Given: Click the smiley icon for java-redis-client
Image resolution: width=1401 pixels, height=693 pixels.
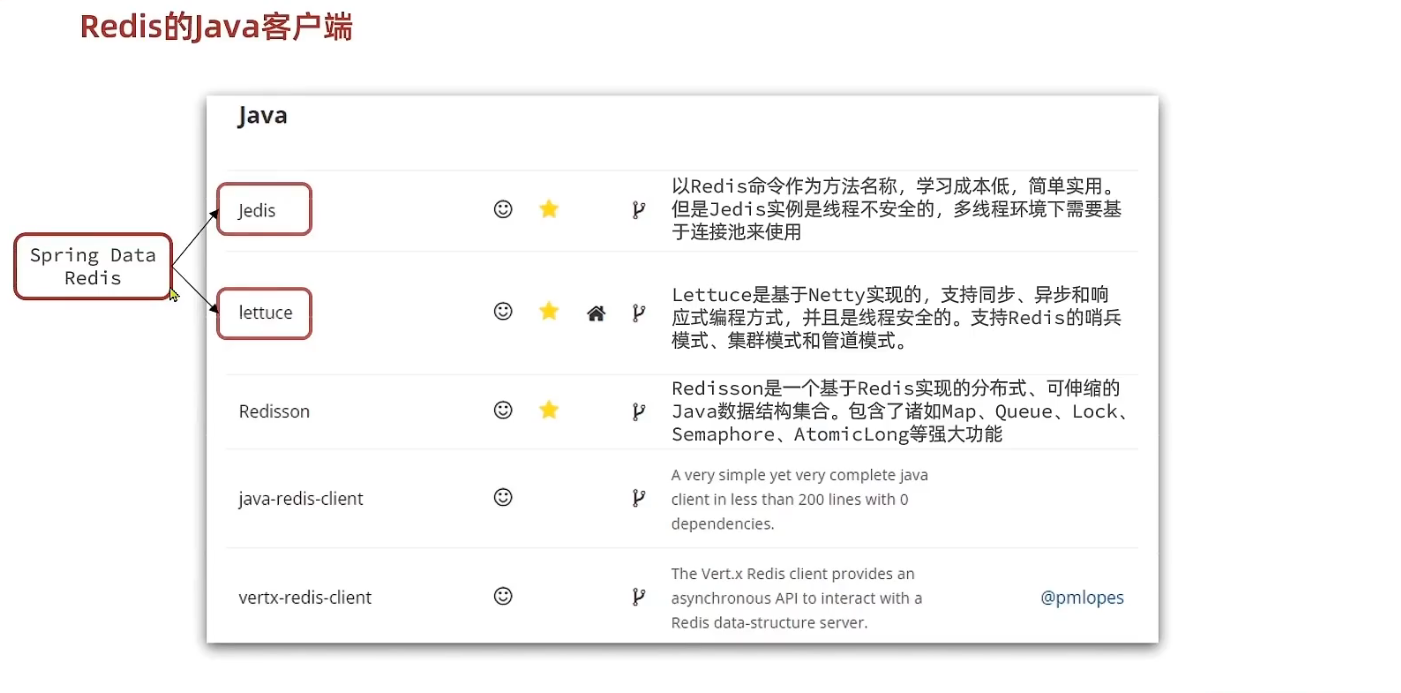Looking at the screenshot, I should tap(503, 497).
